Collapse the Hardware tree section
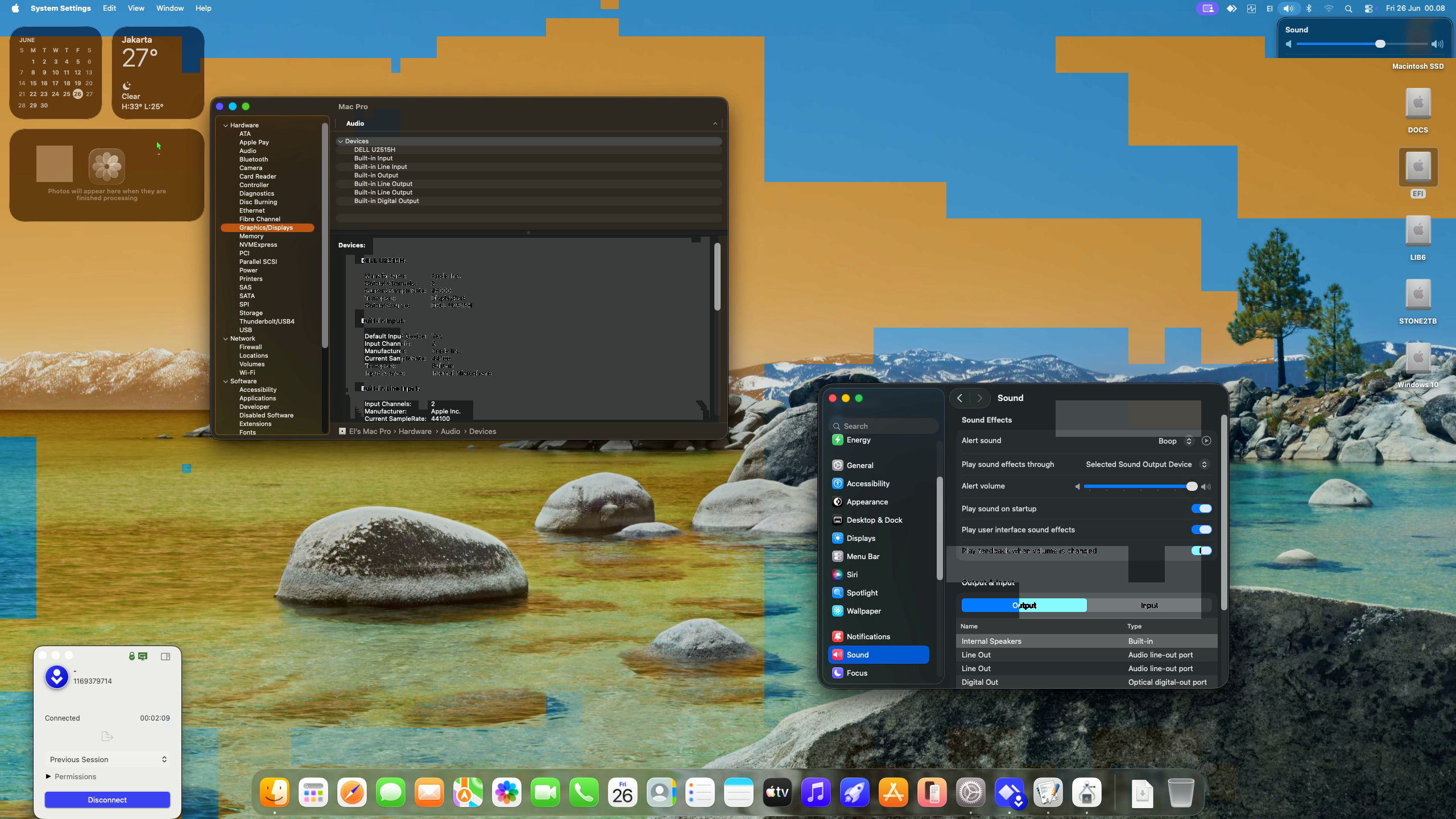The image size is (1456, 819). click(226, 125)
